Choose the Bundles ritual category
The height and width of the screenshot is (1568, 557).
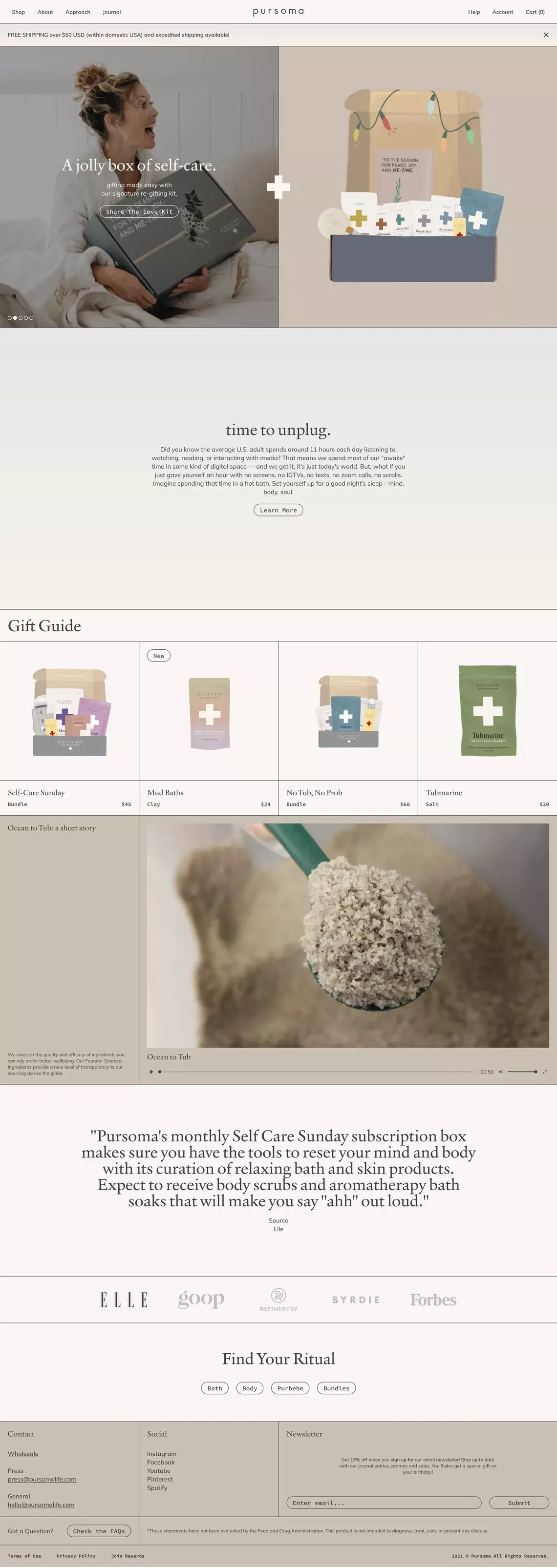point(336,1388)
